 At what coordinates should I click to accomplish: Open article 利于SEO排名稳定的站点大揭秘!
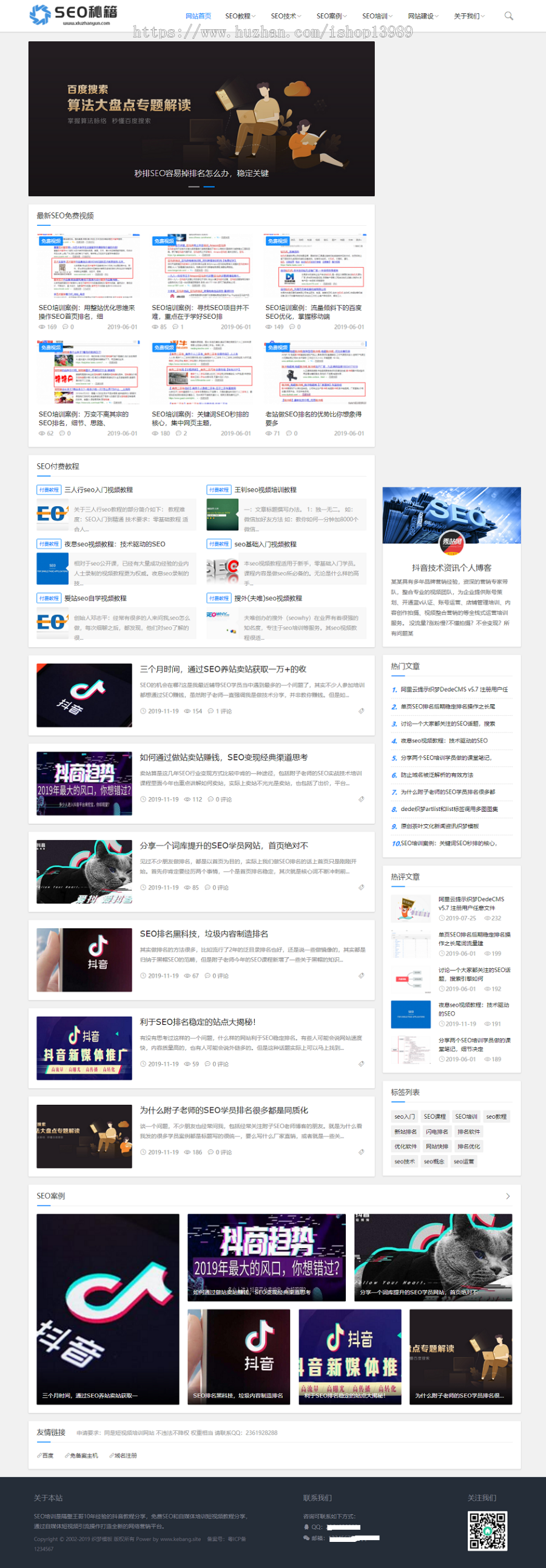click(x=198, y=1022)
